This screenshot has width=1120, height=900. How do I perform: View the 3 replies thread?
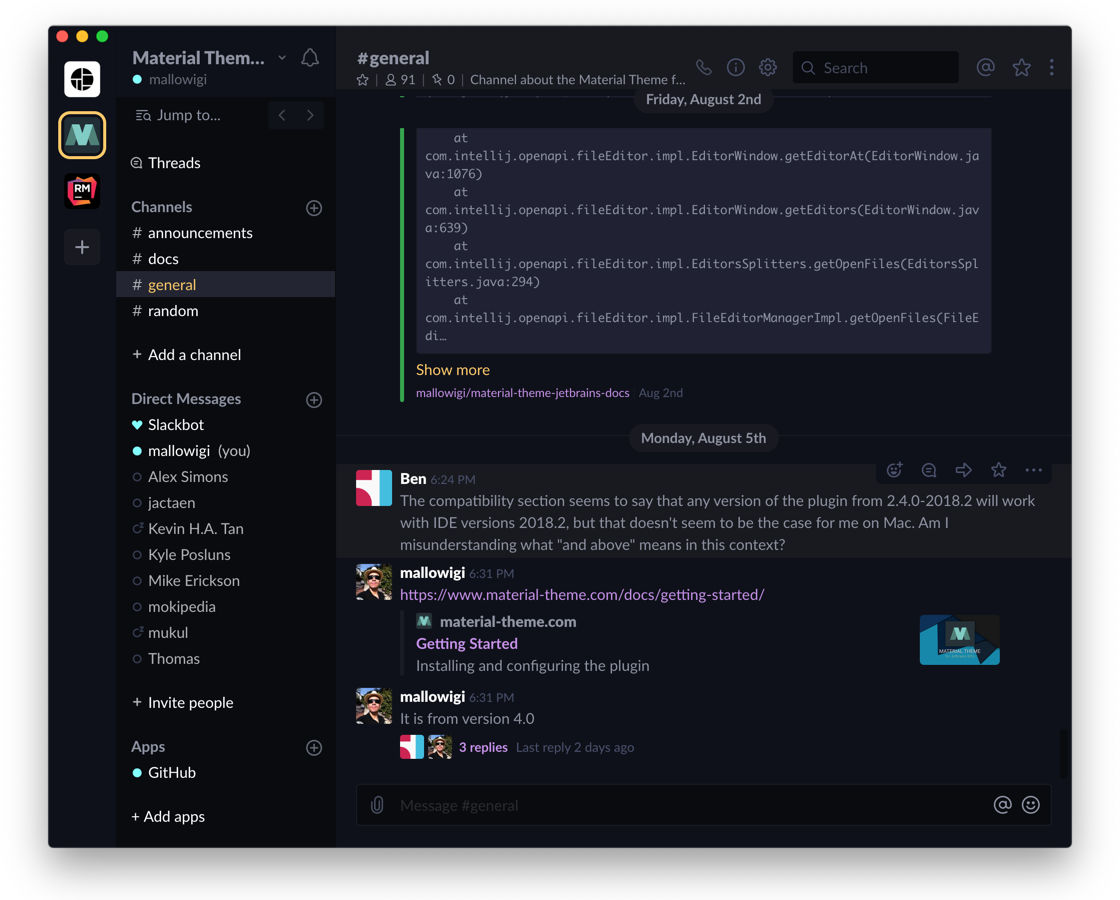click(x=484, y=747)
